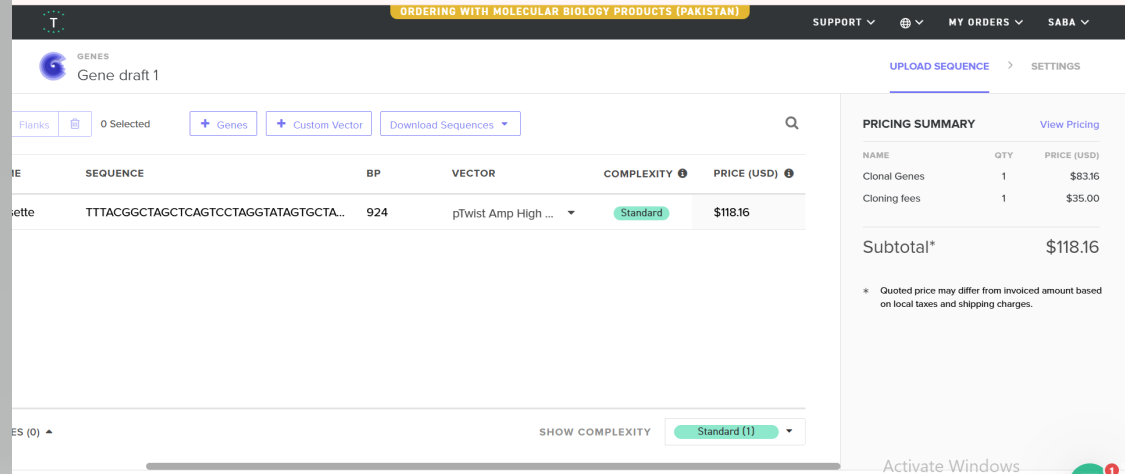1125x474 pixels.
Task: Click the Clonal Genes pricing row
Action: pos(981,176)
